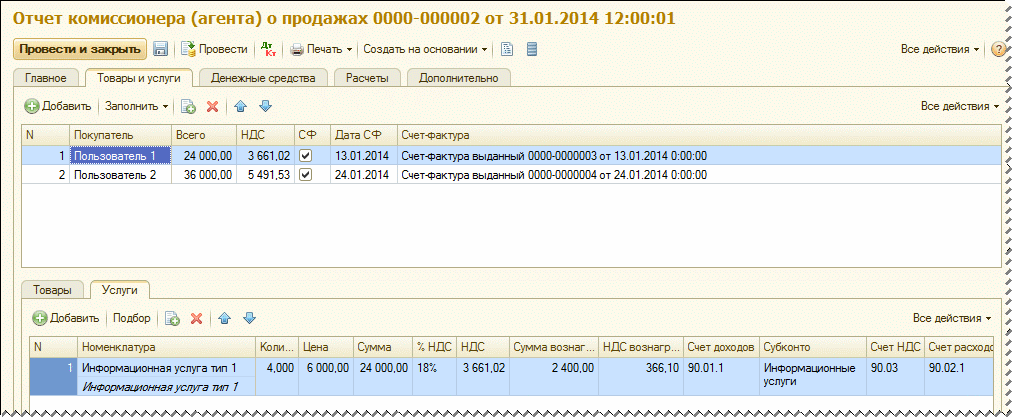Open Счет-фактура выданный 0000-0000003 cell
Image resolution: width=1012 pixels, height=417 pixels.
(698, 156)
